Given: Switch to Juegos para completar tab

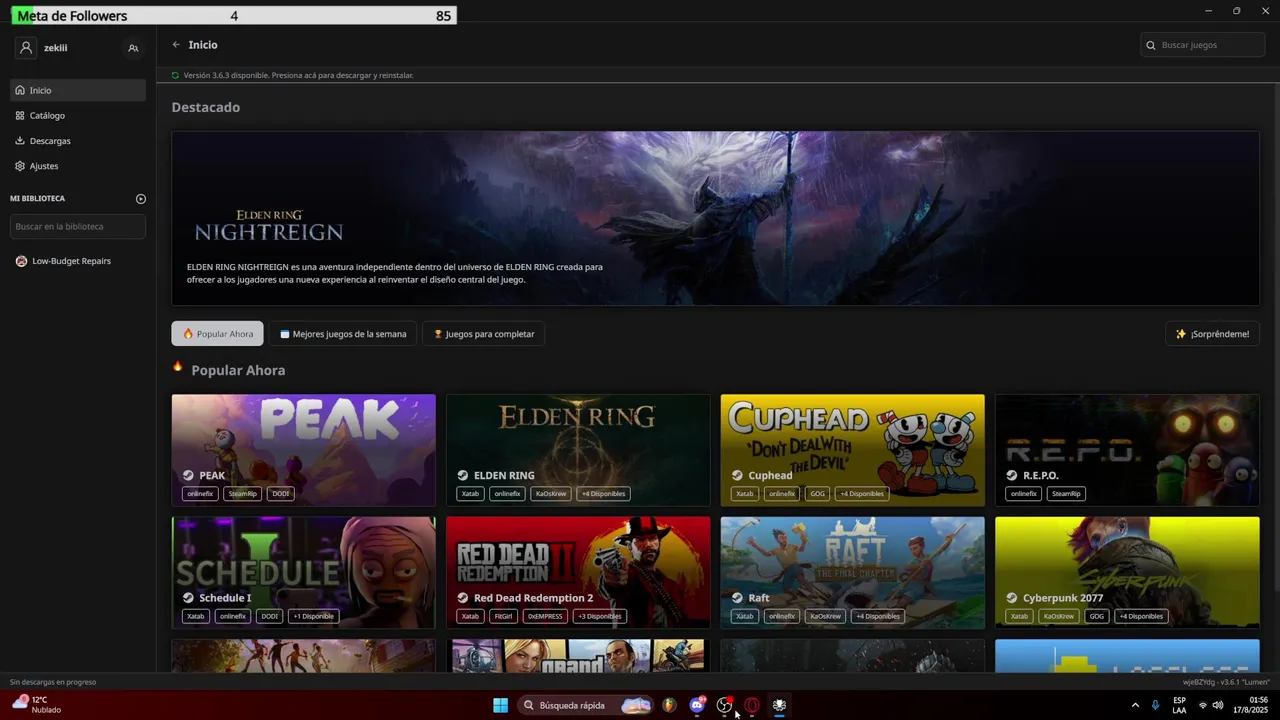Looking at the screenshot, I should 483,334.
